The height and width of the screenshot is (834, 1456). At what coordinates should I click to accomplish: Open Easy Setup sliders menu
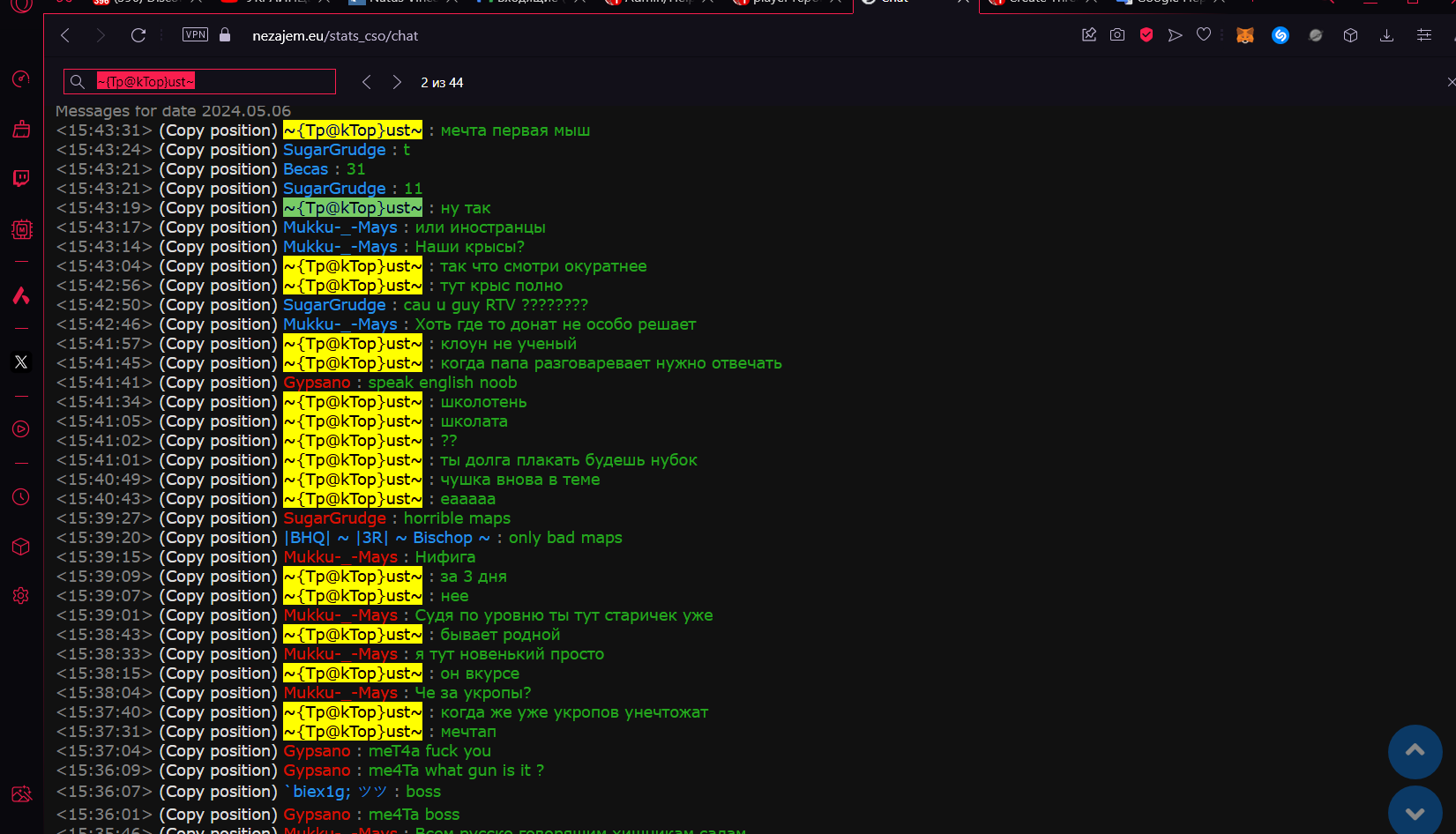(1423, 35)
